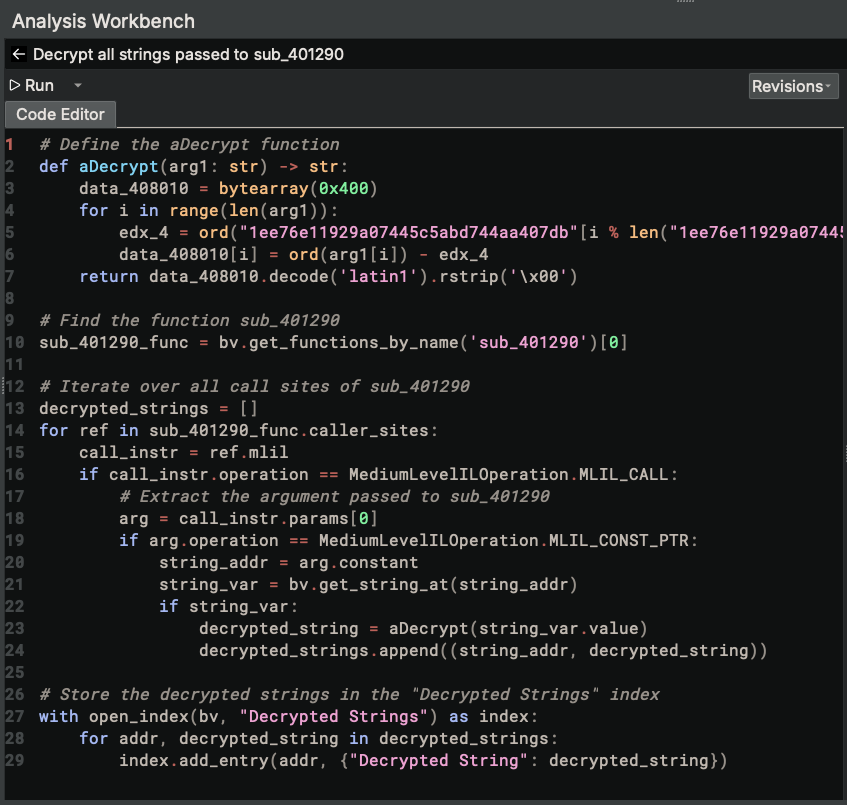The image size is (847, 805).
Task: Click the function name 'aDecrypt' in the def line
Action: click(119, 166)
